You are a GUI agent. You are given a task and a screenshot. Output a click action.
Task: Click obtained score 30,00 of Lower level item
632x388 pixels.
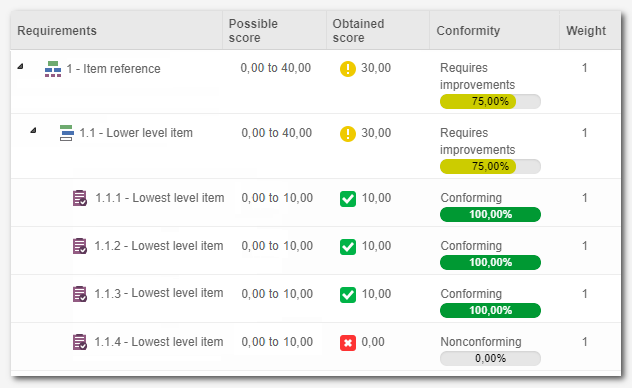(x=376, y=133)
